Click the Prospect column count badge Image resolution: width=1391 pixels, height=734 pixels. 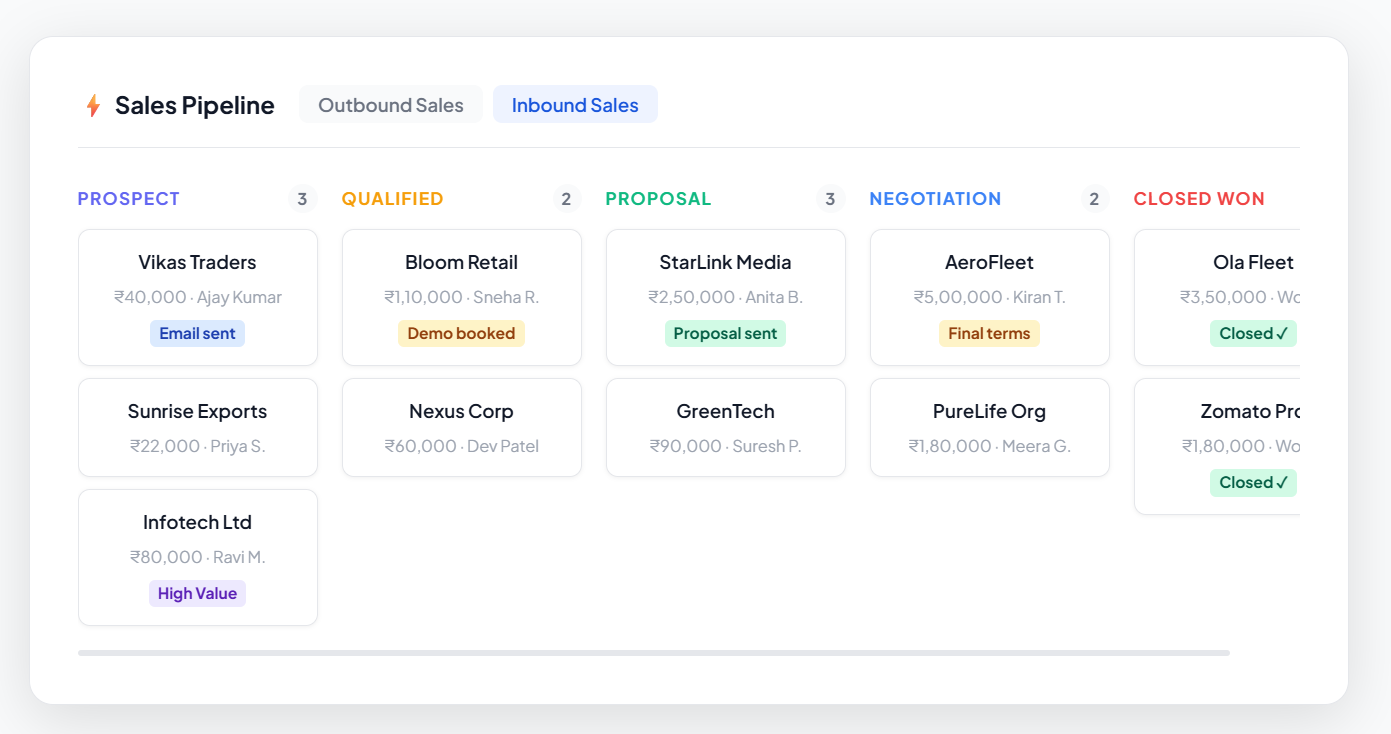tap(302, 199)
